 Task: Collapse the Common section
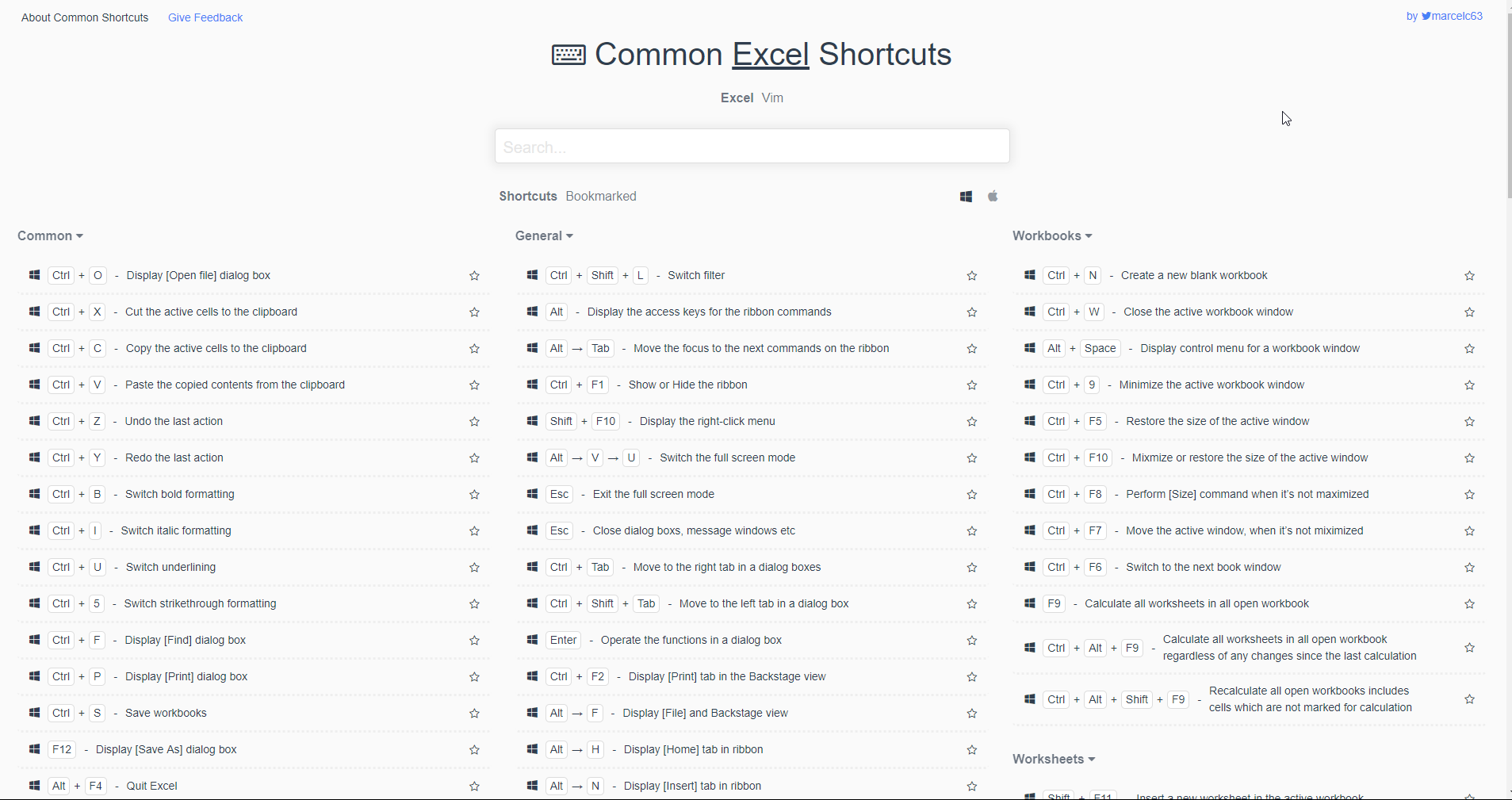[x=50, y=236]
